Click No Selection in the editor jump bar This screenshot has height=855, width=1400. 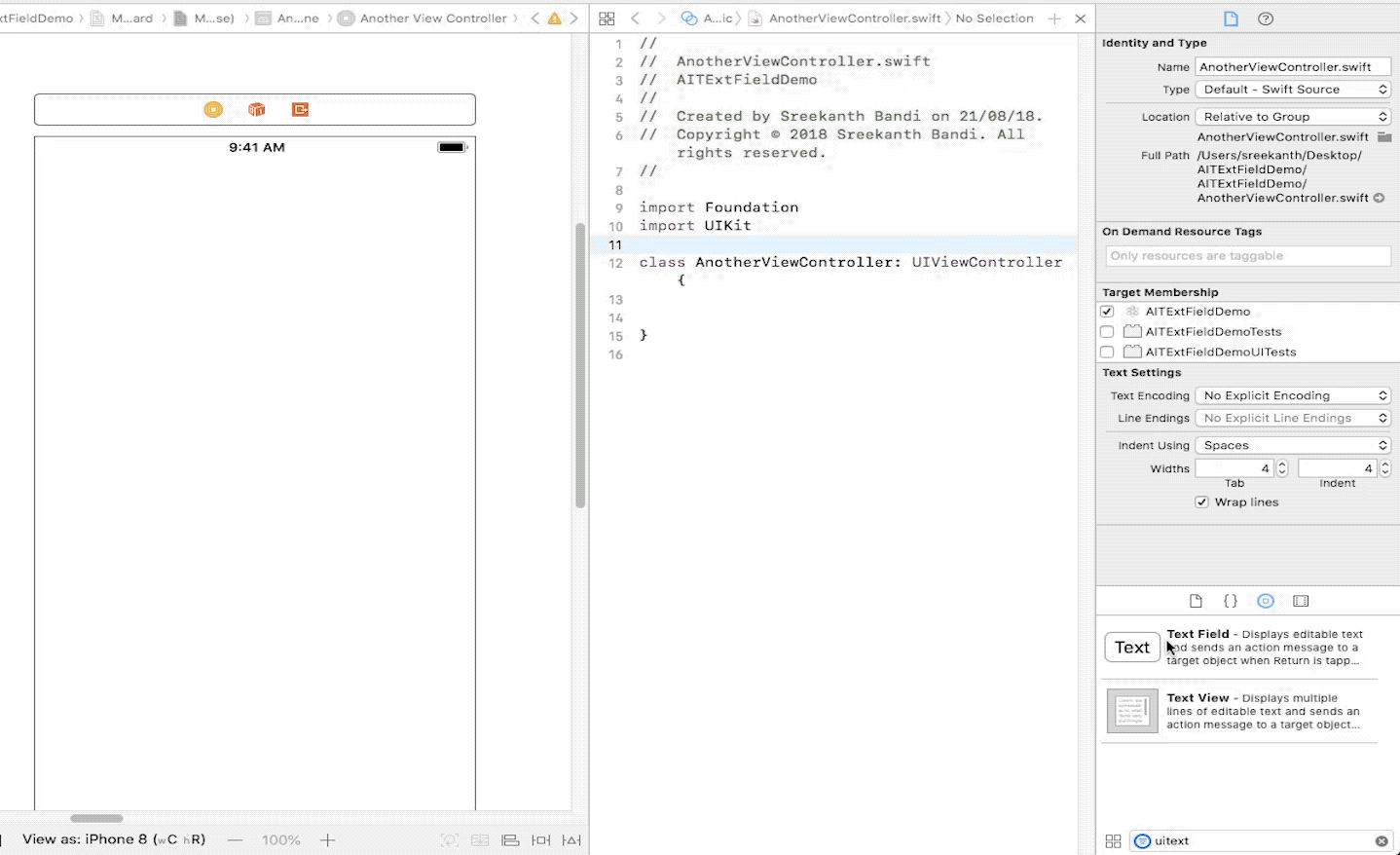point(994,18)
